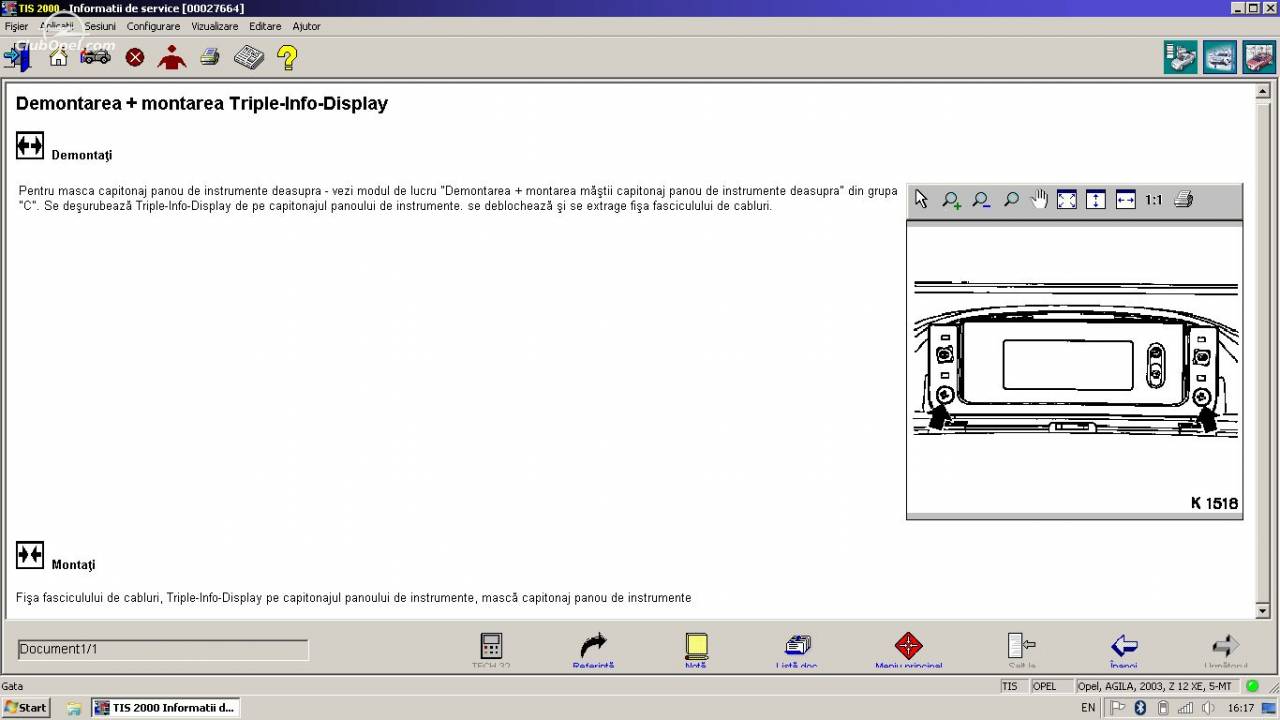Click the network signal tray icon
This screenshot has width=1280, height=720.
pyautogui.click(x=1185, y=708)
